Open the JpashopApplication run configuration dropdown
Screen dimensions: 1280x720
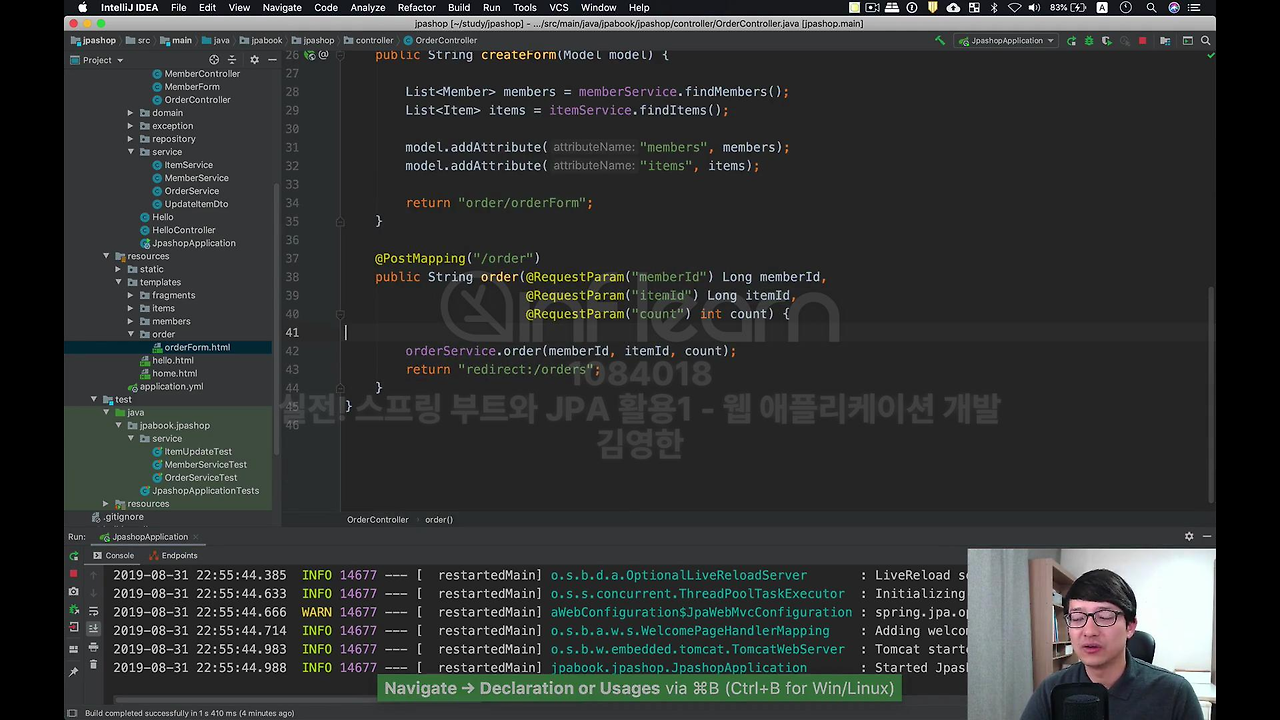click(x=1007, y=41)
